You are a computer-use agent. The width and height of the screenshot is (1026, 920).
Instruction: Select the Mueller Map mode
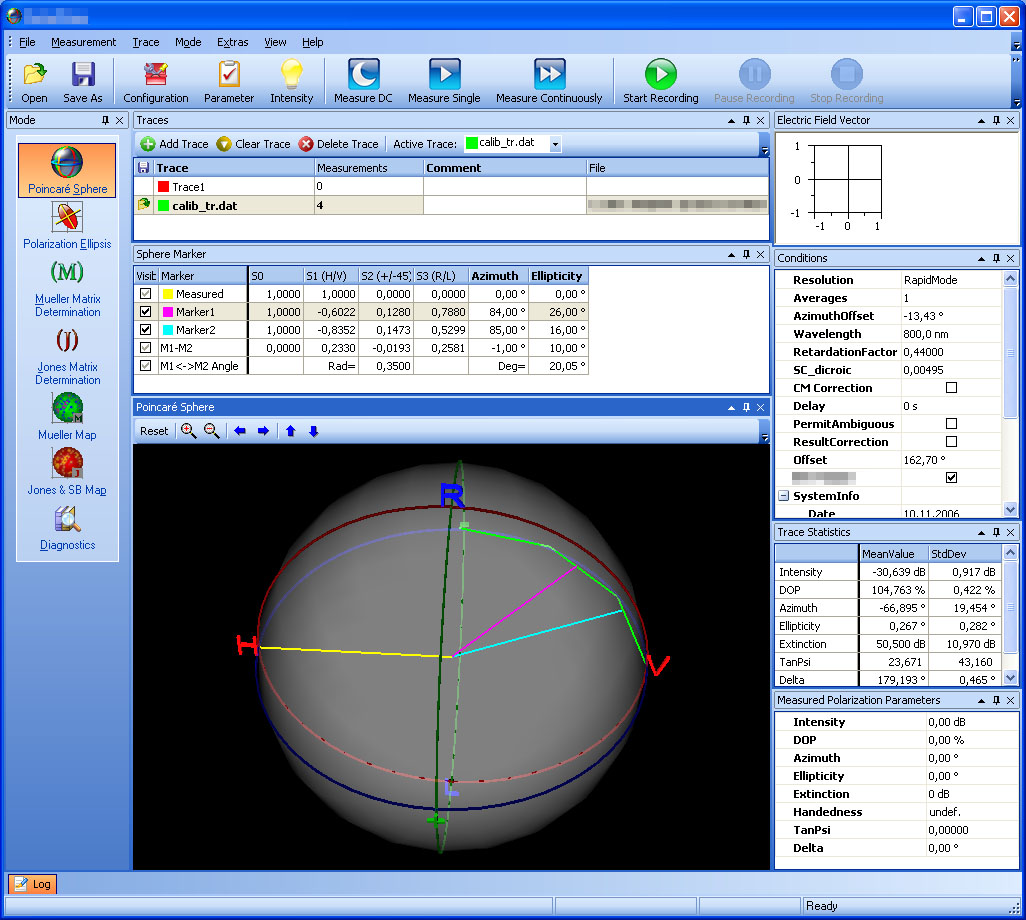[67, 417]
